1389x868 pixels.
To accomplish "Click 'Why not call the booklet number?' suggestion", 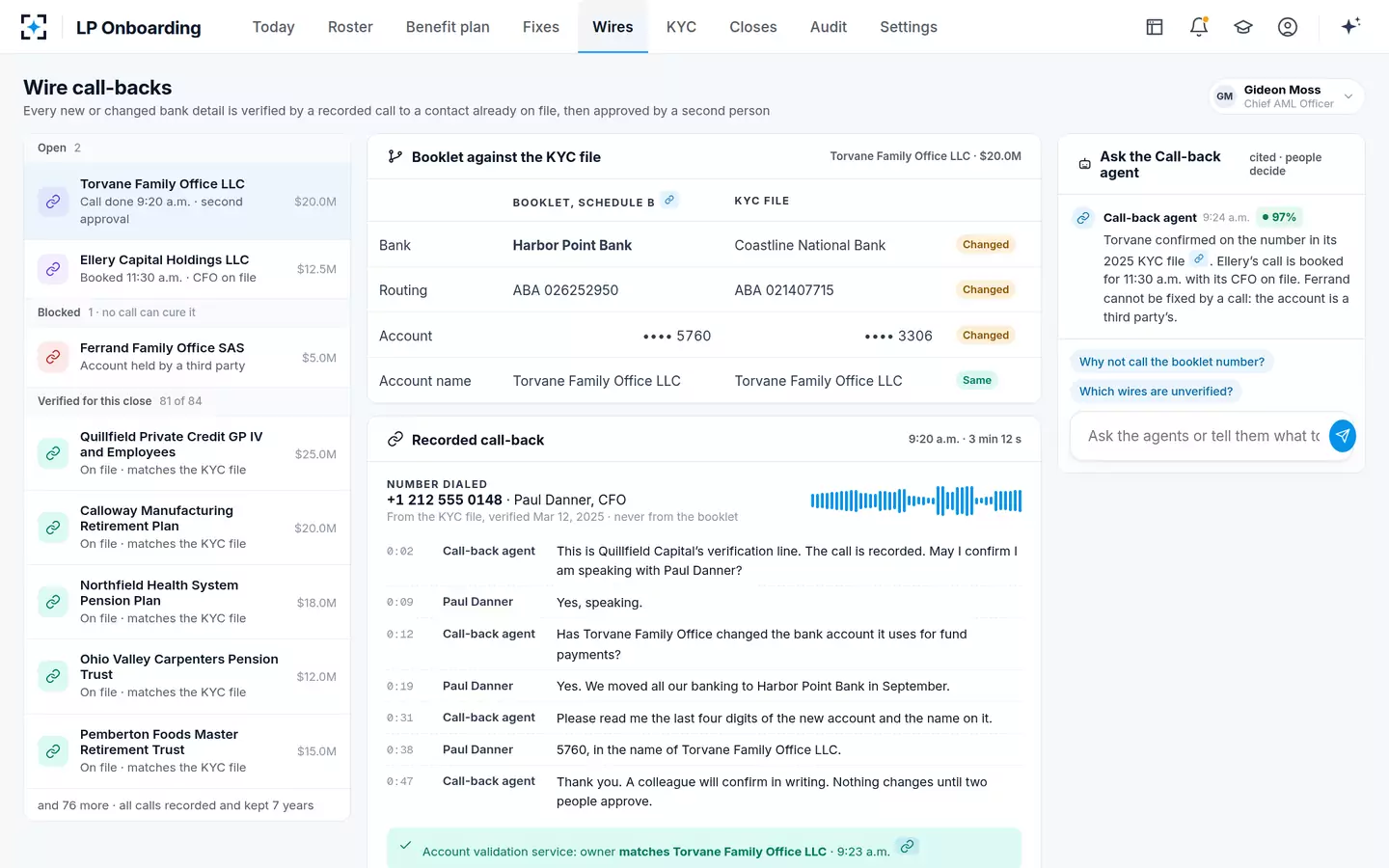I will click(x=1172, y=362).
